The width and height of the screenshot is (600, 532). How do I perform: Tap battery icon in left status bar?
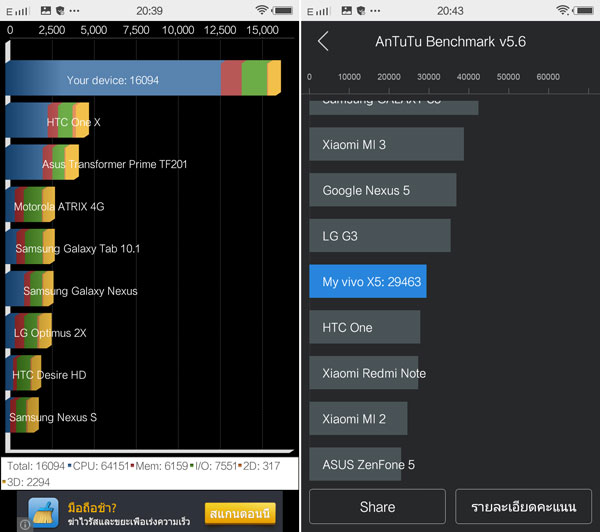tap(283, 10)
